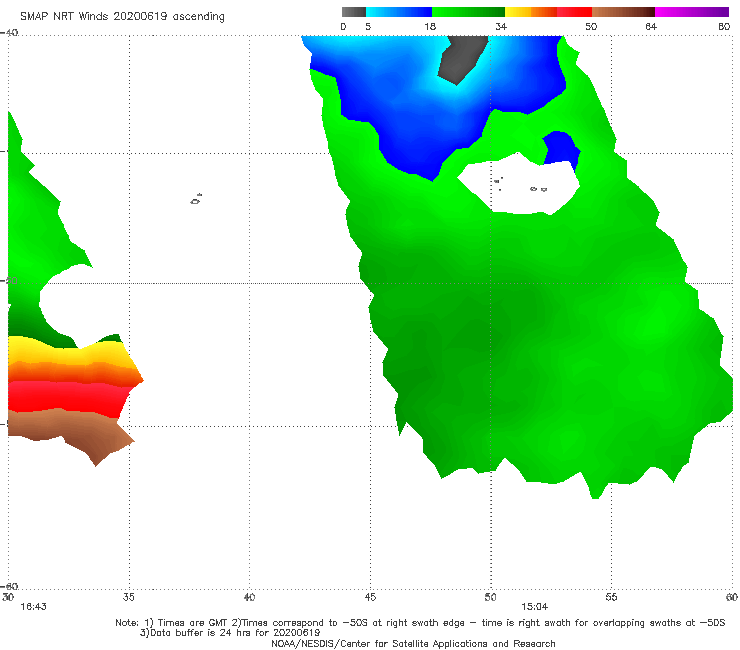740x650 pixels.
Task: Click the note '3)Data buffer is 24 hrs for 20200619'
Action: (x=230, y=633)
